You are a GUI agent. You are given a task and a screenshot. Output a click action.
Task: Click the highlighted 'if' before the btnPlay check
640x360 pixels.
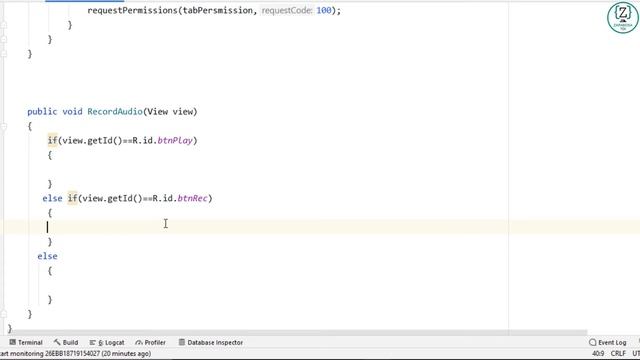pyautogui.click(x=53, y=141)
